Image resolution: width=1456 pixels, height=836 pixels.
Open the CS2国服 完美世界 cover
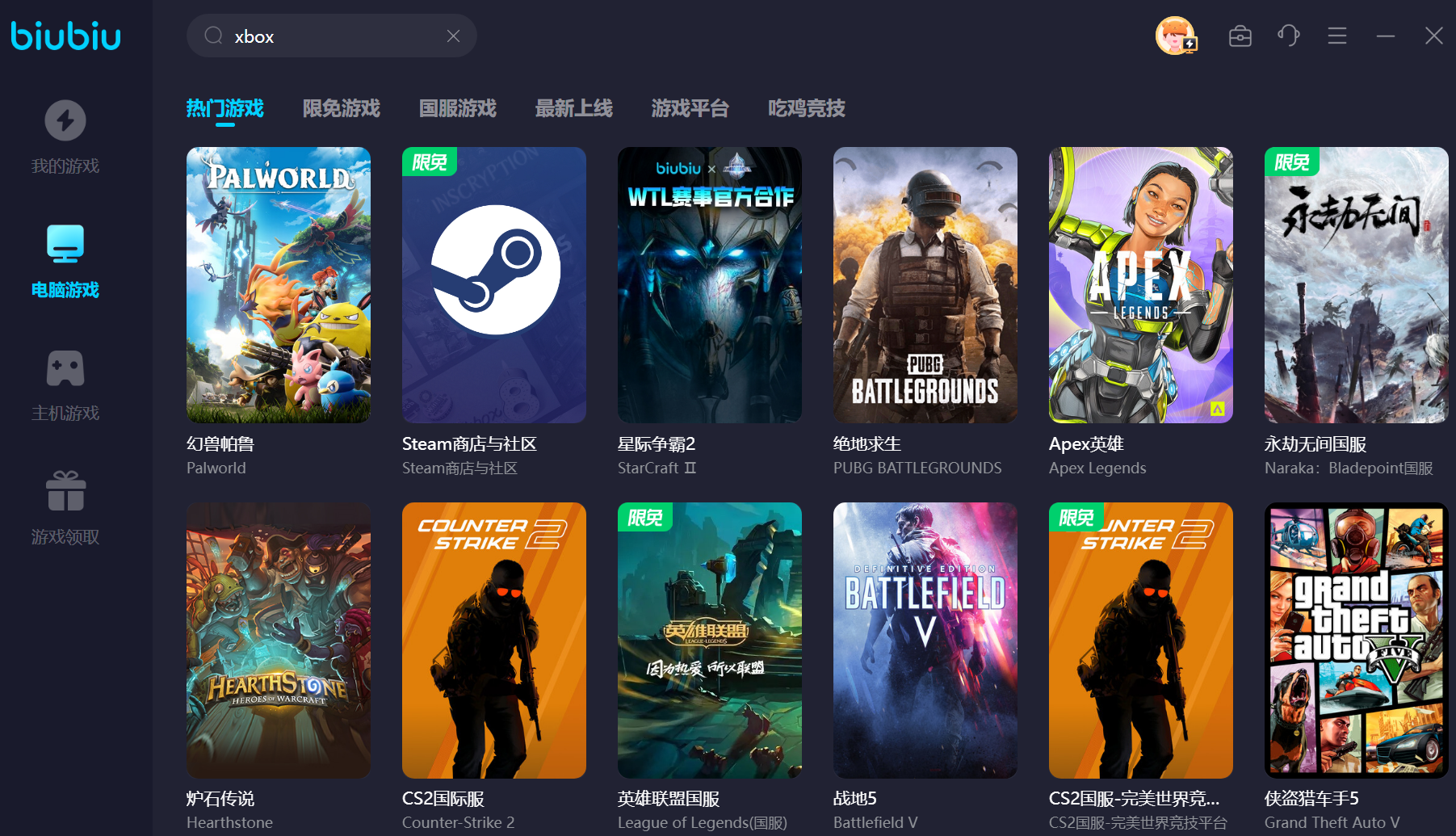[x=1141, y=641]
